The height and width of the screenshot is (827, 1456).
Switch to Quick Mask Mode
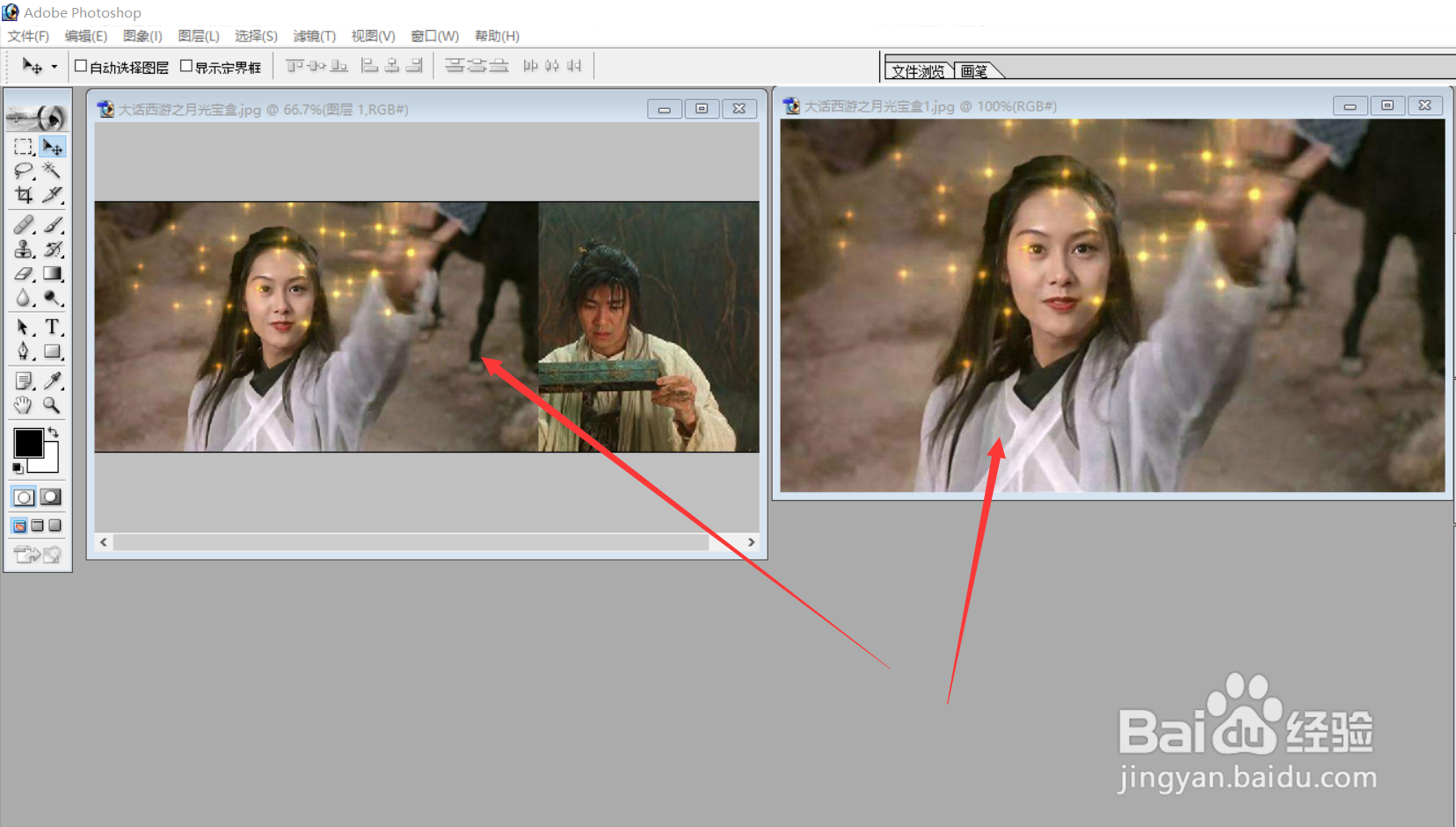(52, 497)
